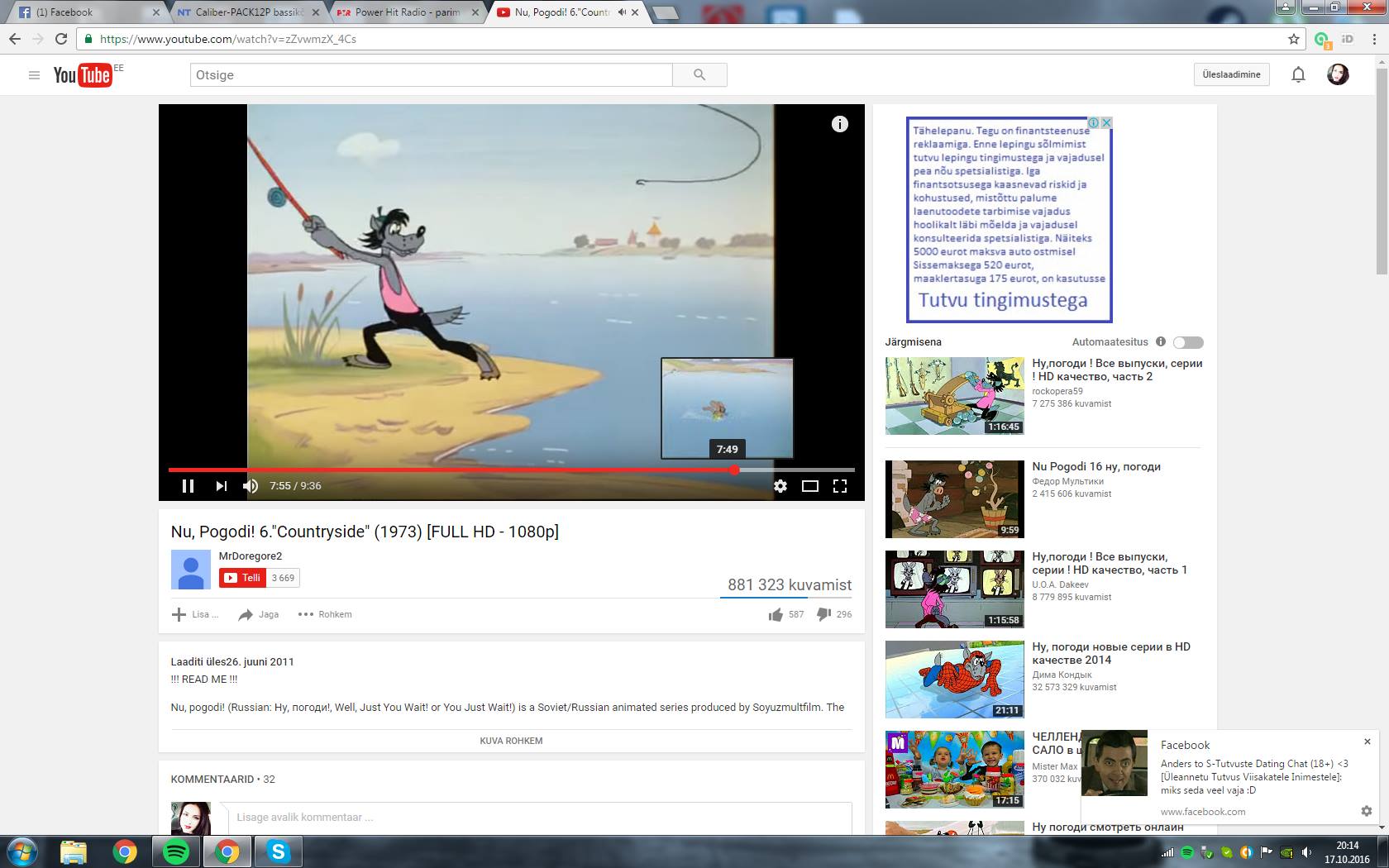Switch to theater mode
Screen dimensions: 1389x868
pos(810,486)
